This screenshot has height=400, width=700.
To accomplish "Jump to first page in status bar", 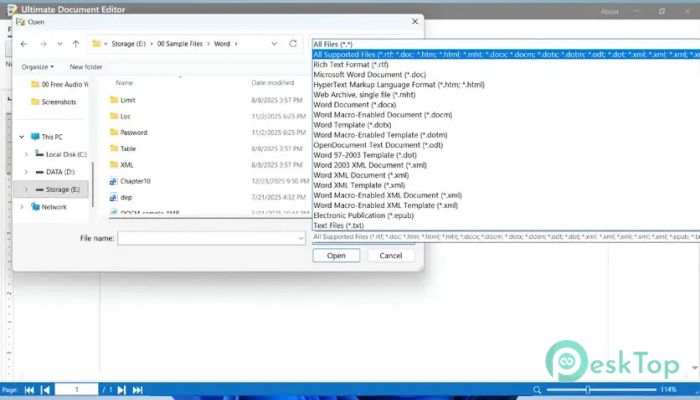I will coord(29,390).
